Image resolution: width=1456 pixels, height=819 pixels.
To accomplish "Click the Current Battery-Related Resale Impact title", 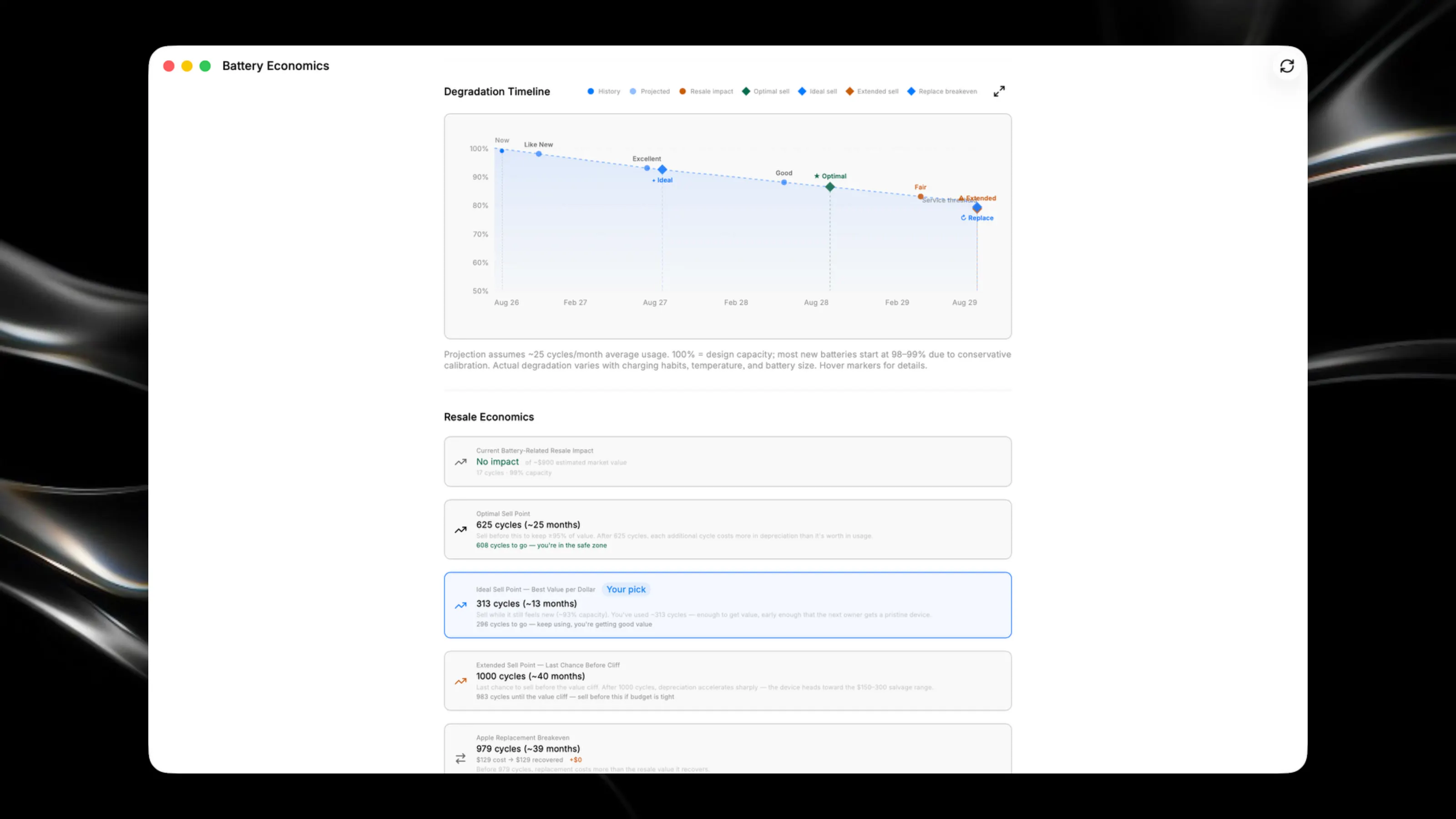I will [x=535, y=450].
